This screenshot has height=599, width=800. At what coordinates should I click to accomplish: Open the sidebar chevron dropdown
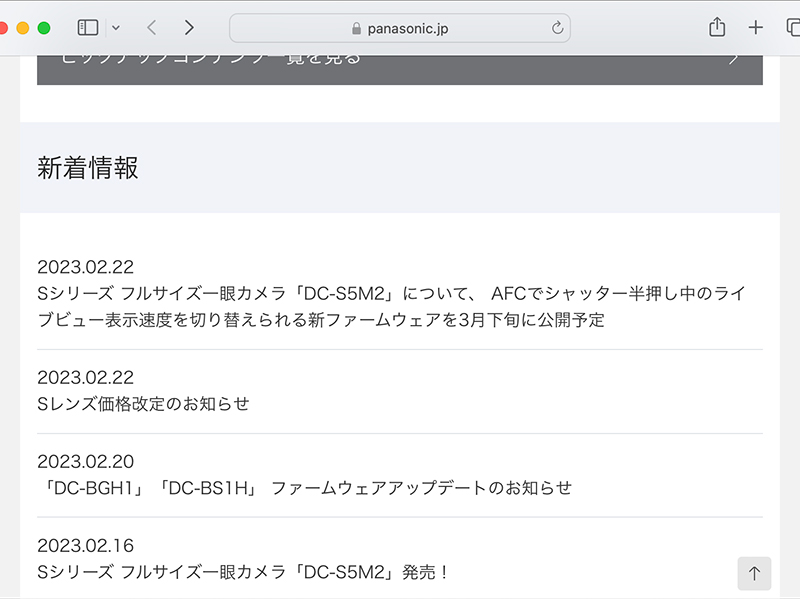[x=116, y=28]
